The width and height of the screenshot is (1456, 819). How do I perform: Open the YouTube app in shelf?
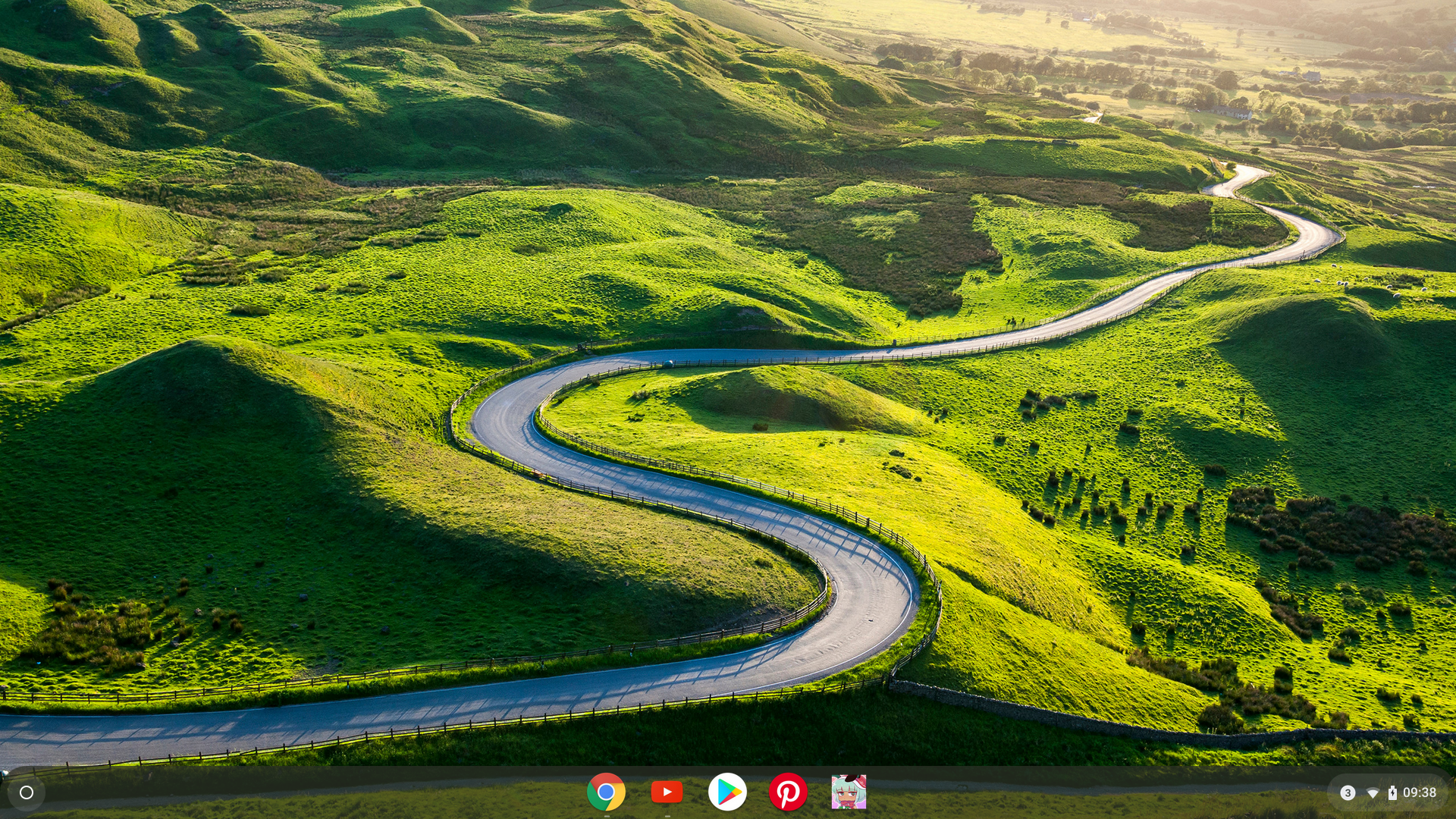(667, 792)
